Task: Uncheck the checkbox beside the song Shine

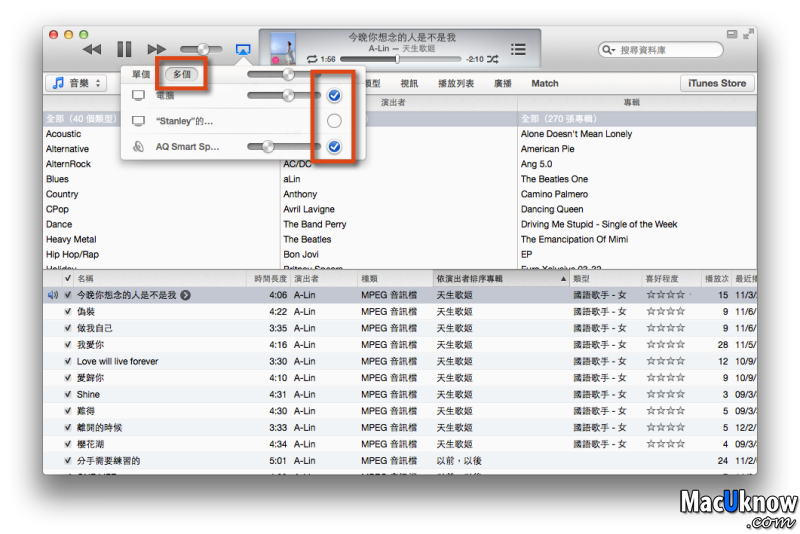Action: pyautogui.click(x=68, y=395)
